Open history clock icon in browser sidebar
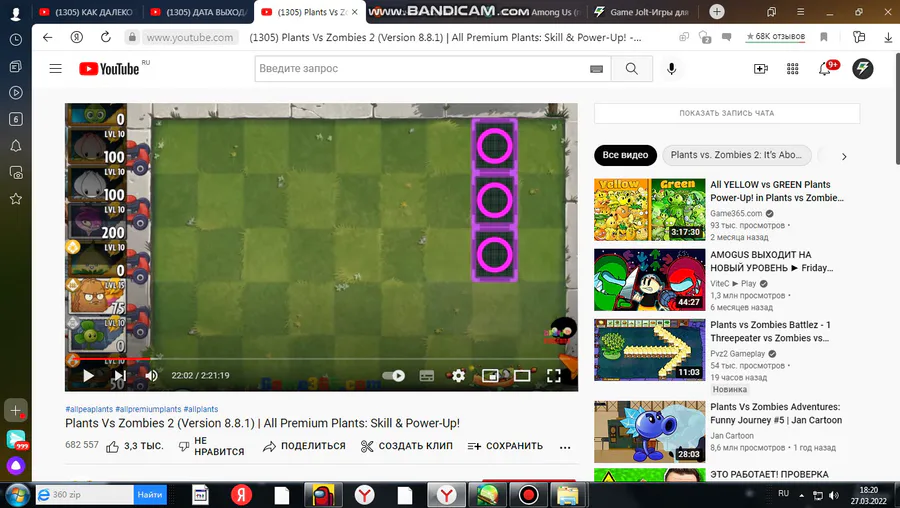The width and height of the screenshot is (900, 508). pos(15,40)
